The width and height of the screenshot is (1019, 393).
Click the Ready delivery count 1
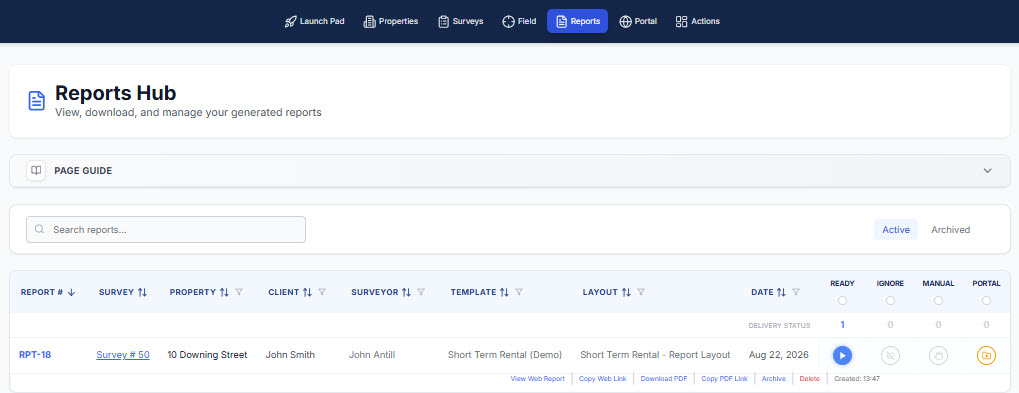click(842, 325)
